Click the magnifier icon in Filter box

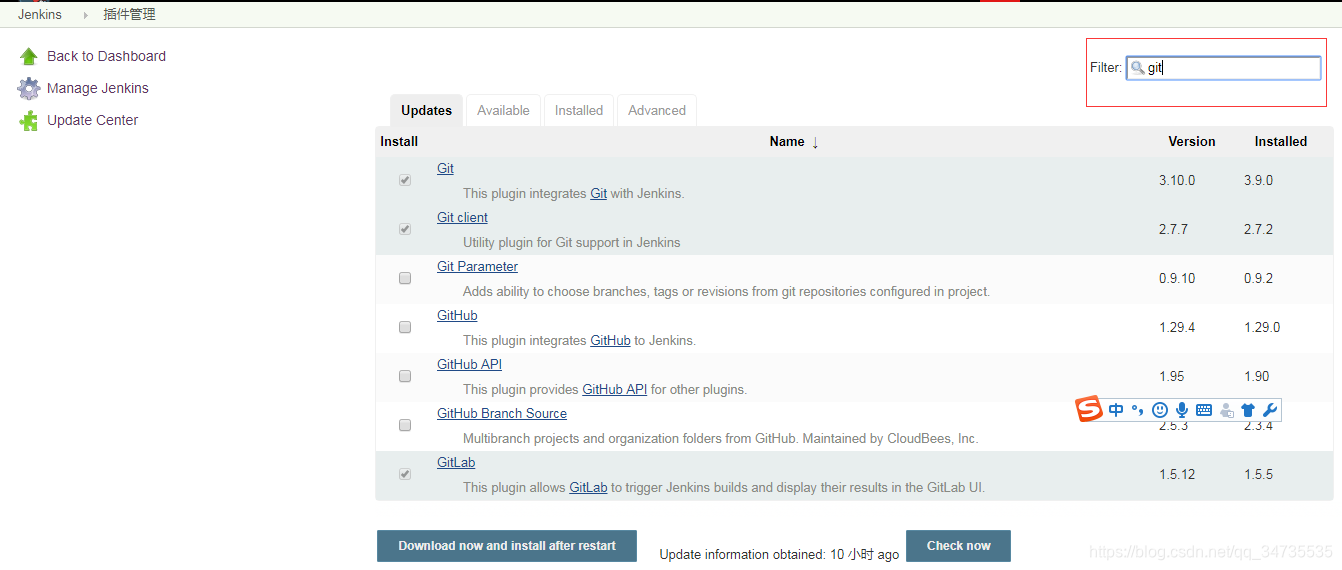tap(1137, 68)
